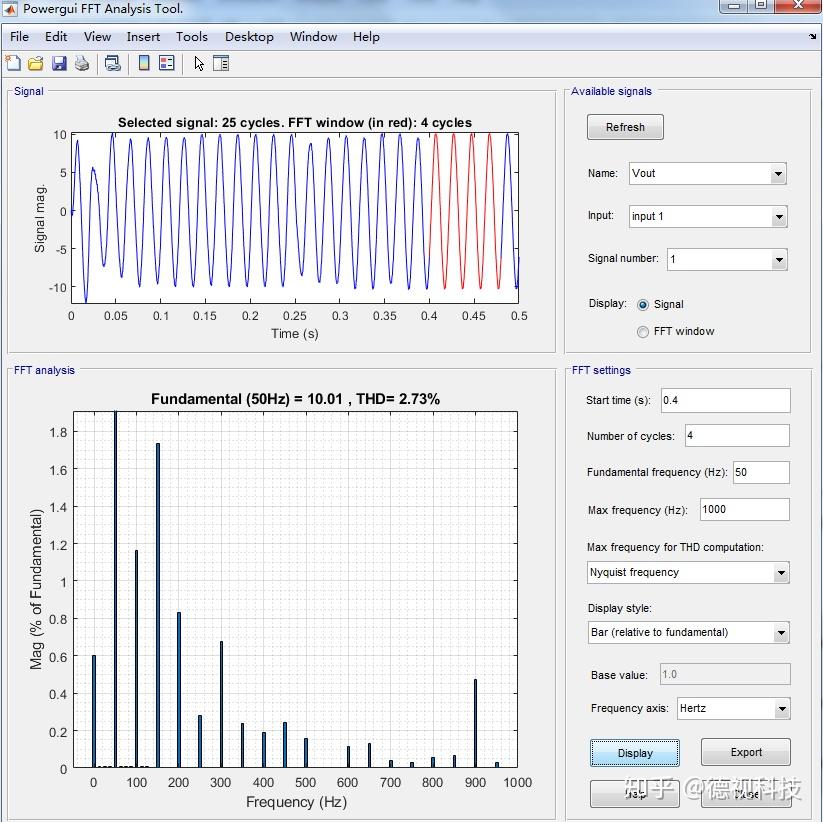Click the Open File folder icon
Image resolution: width=823 pixels, height=822 pixels.
click(x=36, y=64)
